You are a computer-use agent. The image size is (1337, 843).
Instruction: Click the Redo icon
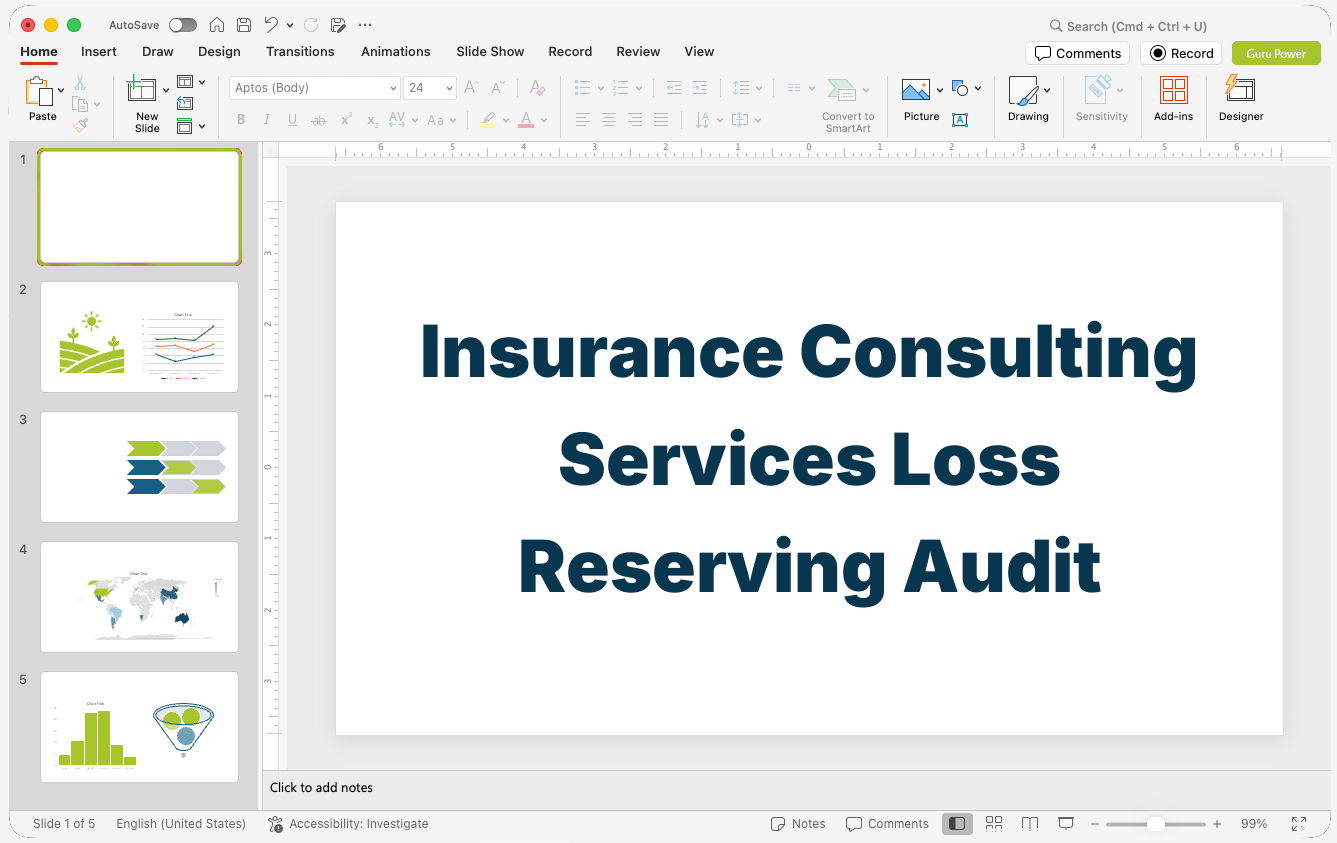(311, 25)
